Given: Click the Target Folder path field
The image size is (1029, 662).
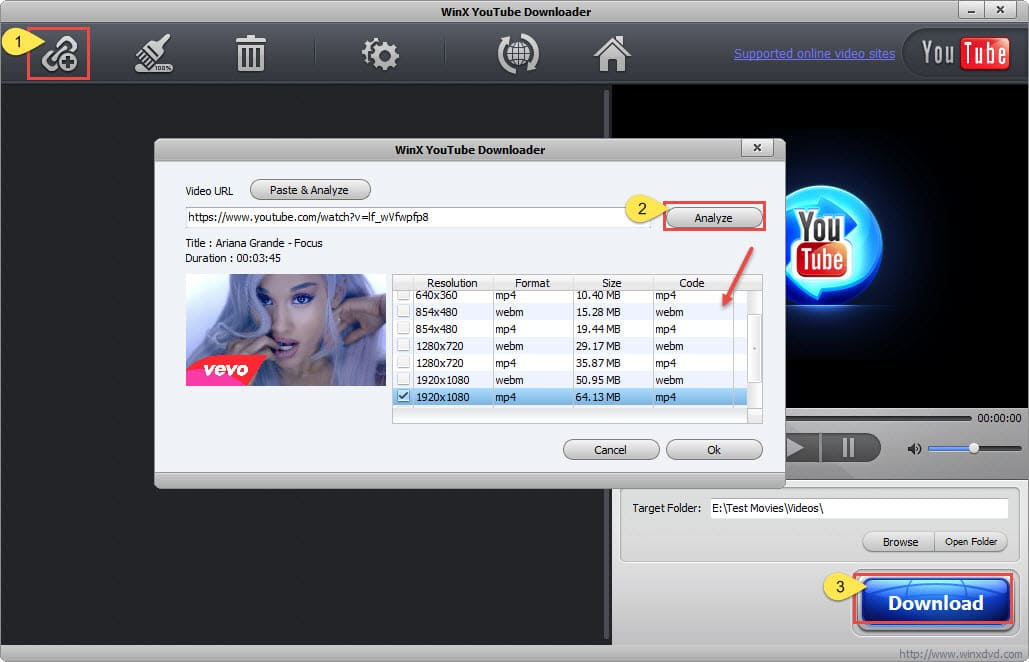Looking at the screenshot, I should point(859,508).
